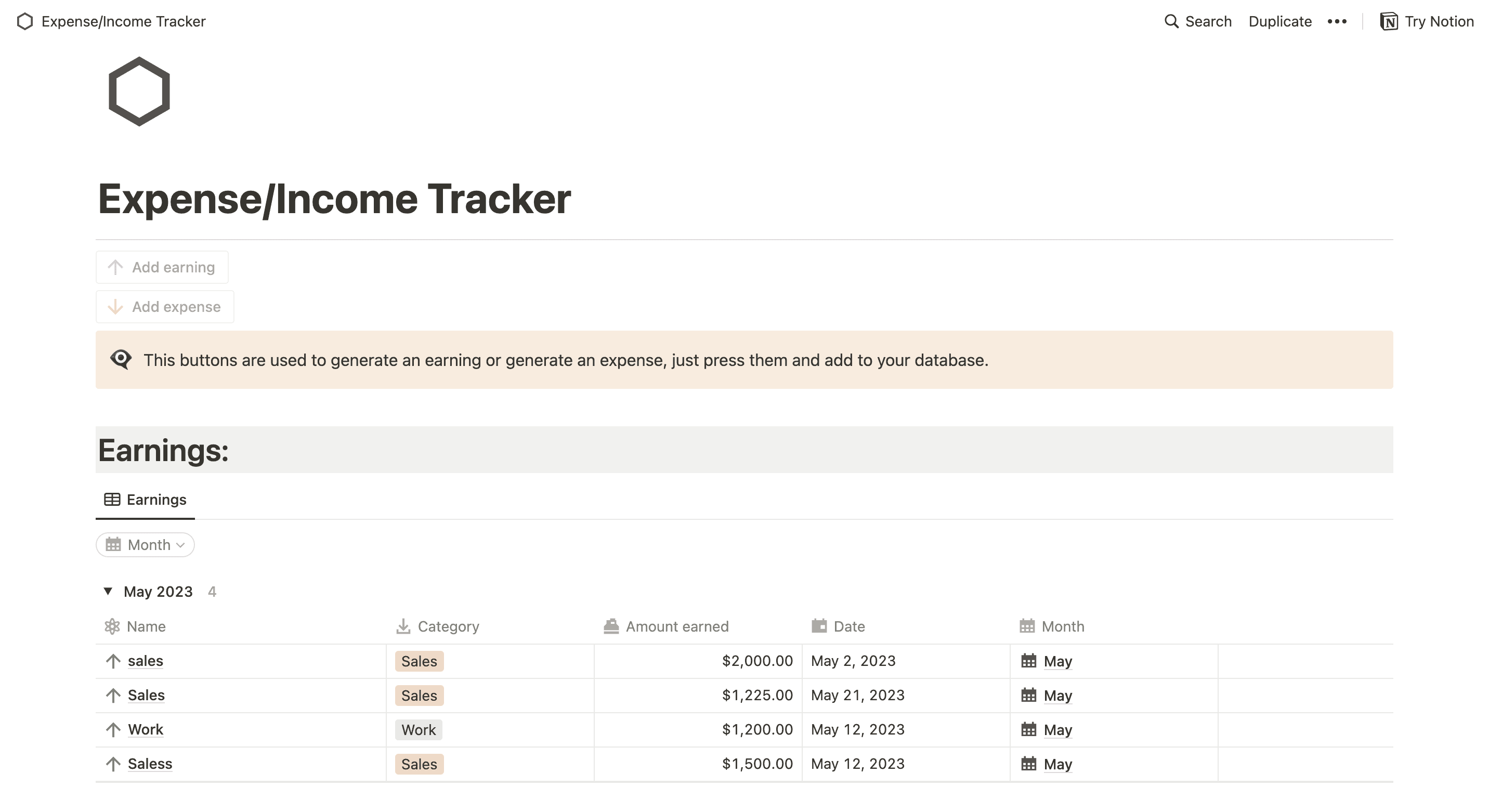Click the Category column upload icon
The image size is (1489, 812).
(x=405, y=625)
